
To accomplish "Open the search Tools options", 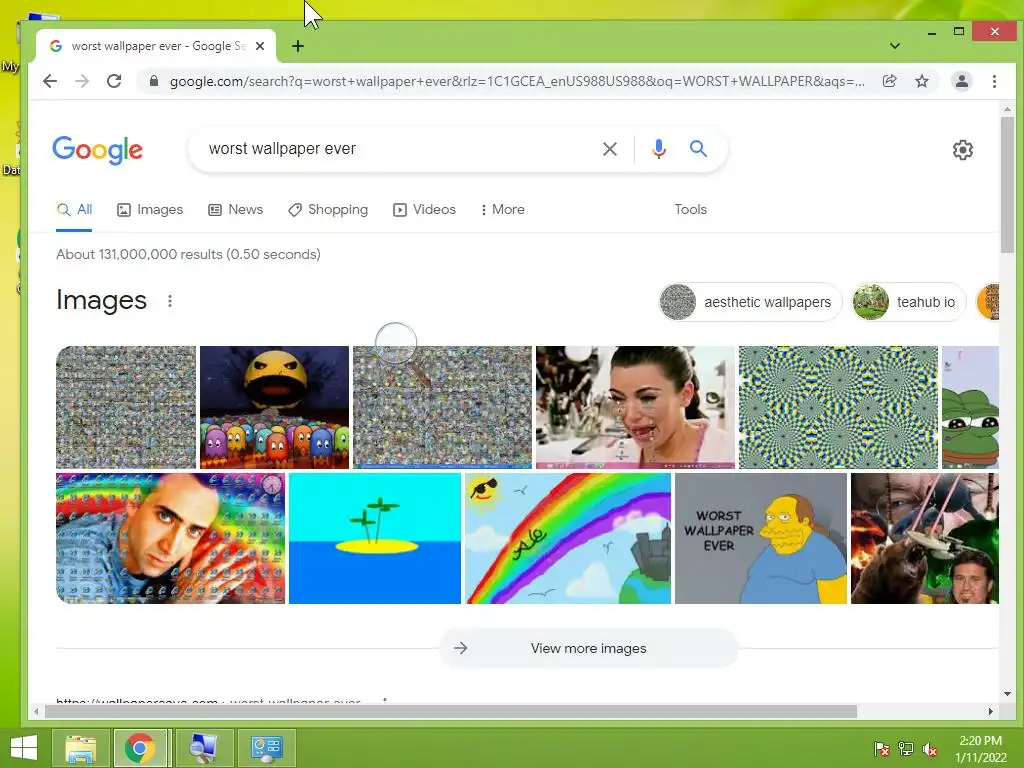I will 690,210.
